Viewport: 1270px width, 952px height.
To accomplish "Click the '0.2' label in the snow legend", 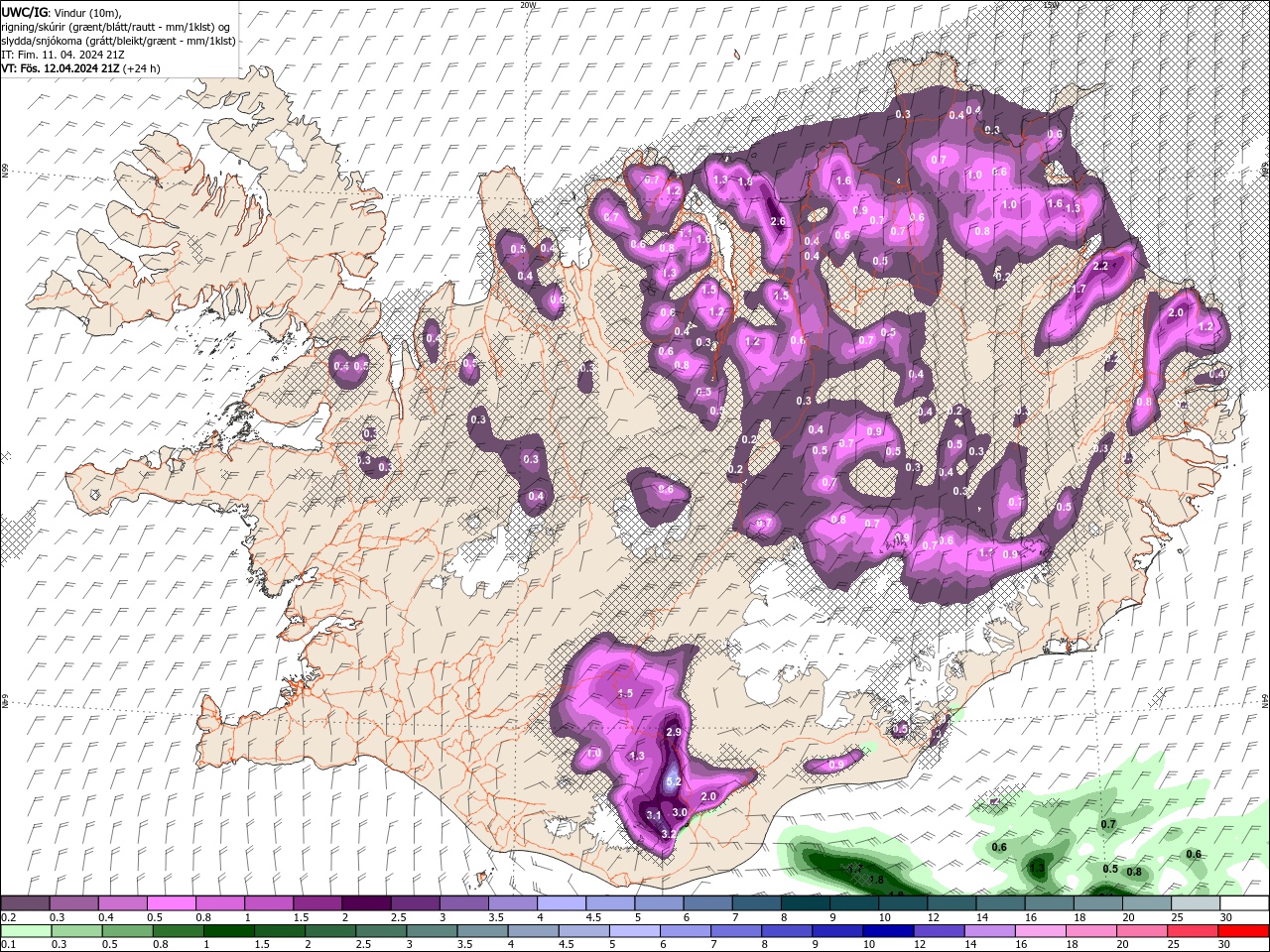I will click(8, 917).
